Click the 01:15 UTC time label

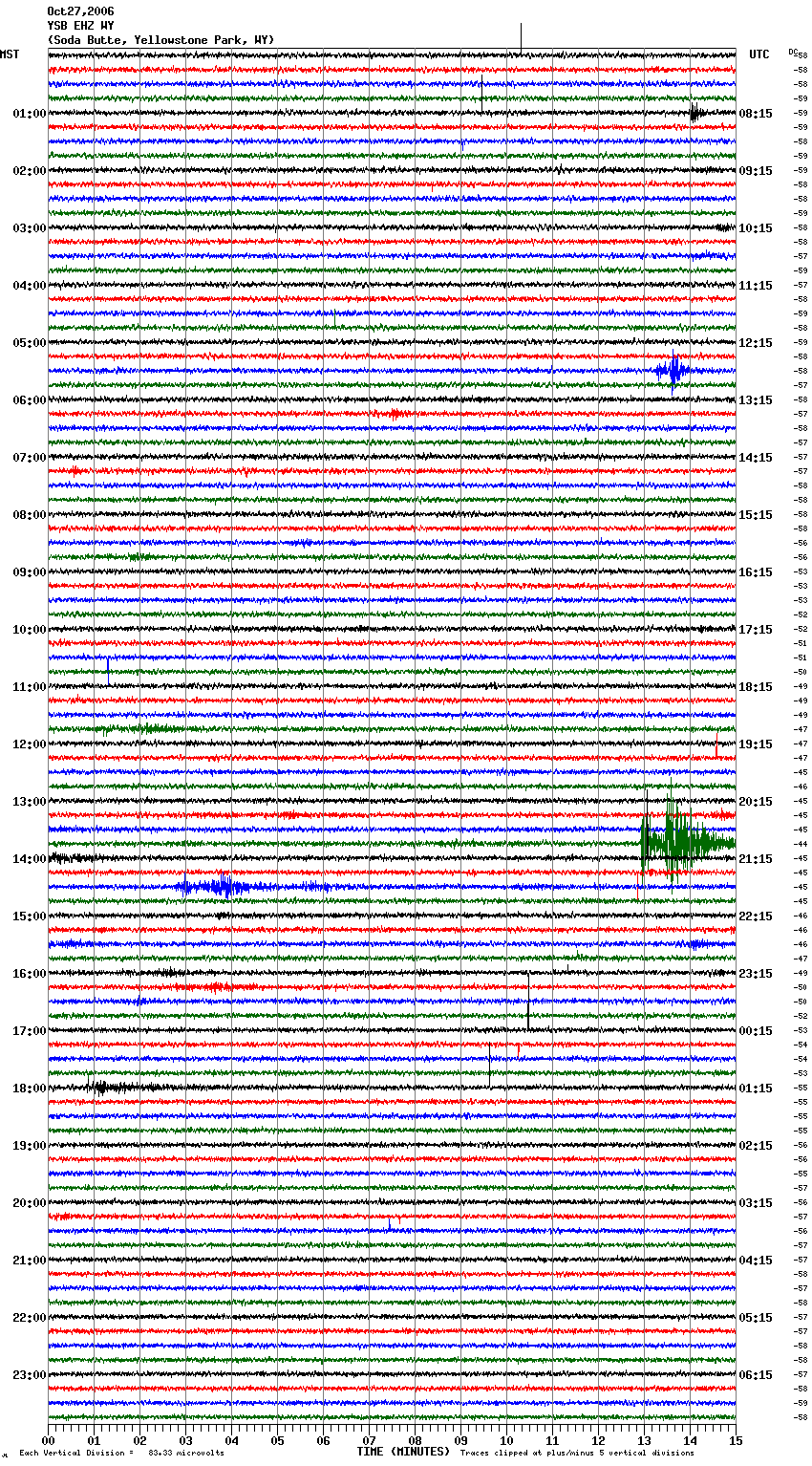[756, 1089]
